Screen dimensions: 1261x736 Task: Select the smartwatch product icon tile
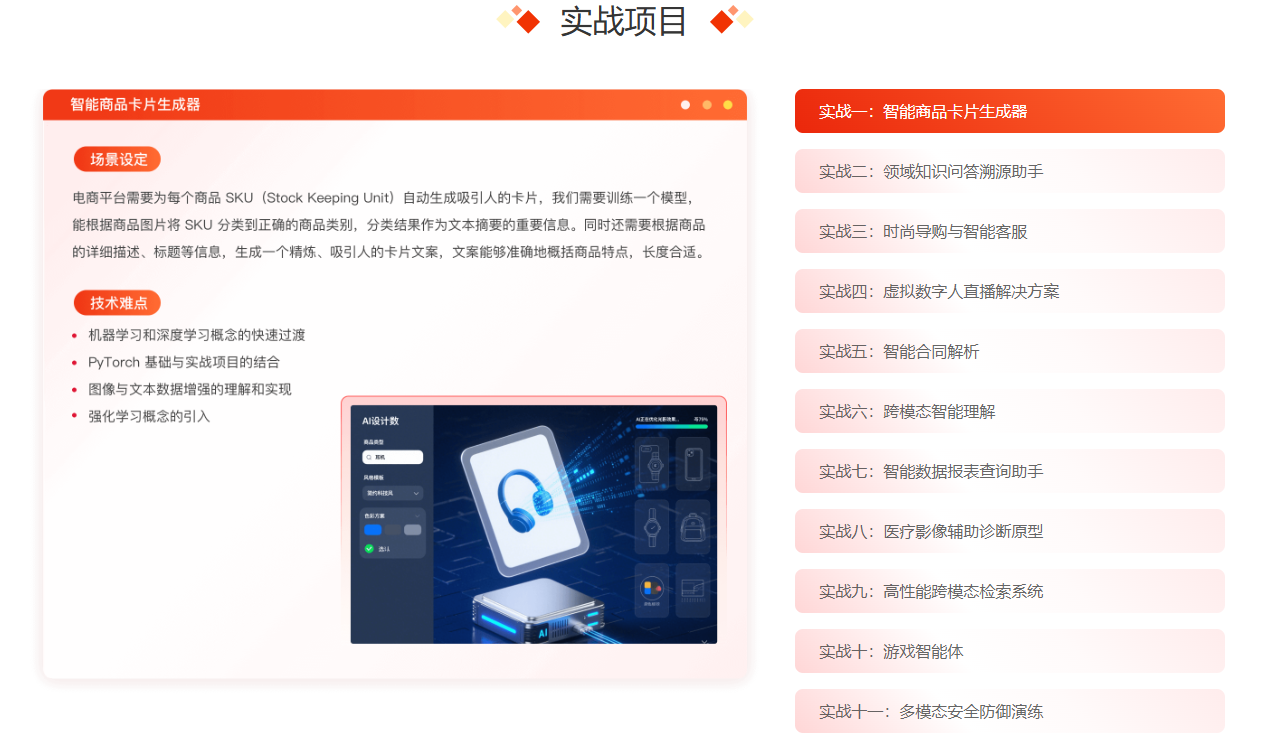coord(652,463)
